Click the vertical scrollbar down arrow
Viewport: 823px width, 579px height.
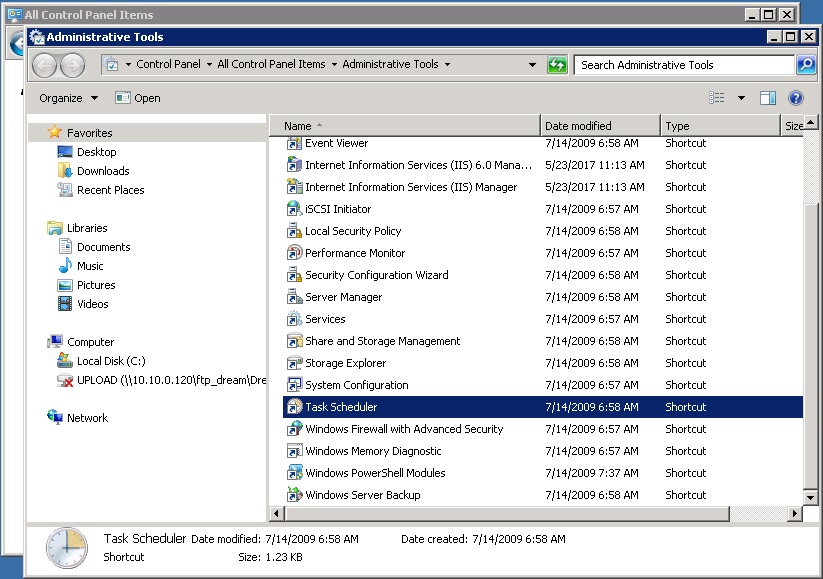(x=810, y=497)
